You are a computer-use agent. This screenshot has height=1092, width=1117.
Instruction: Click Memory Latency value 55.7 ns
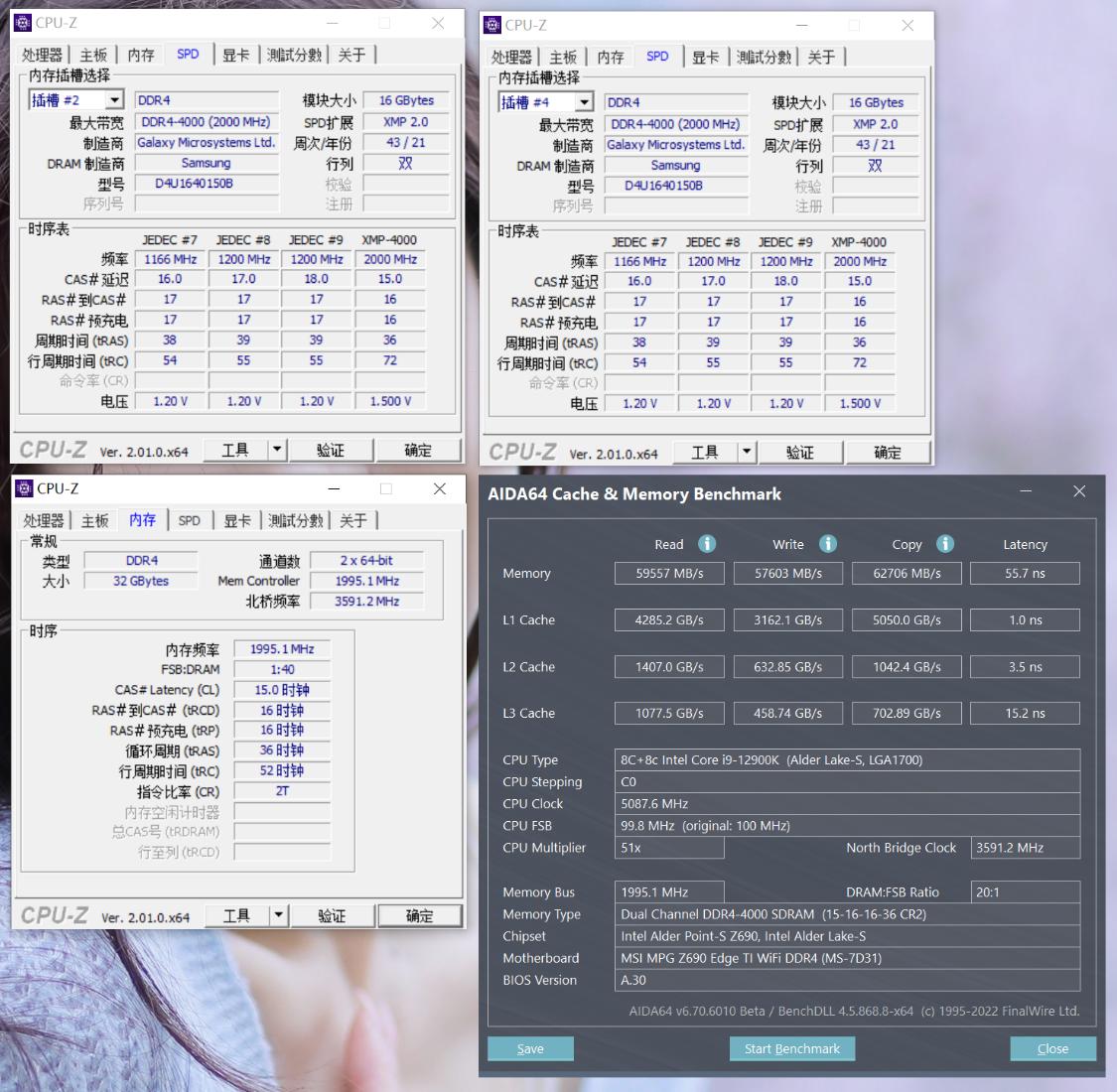point(1025,573)
